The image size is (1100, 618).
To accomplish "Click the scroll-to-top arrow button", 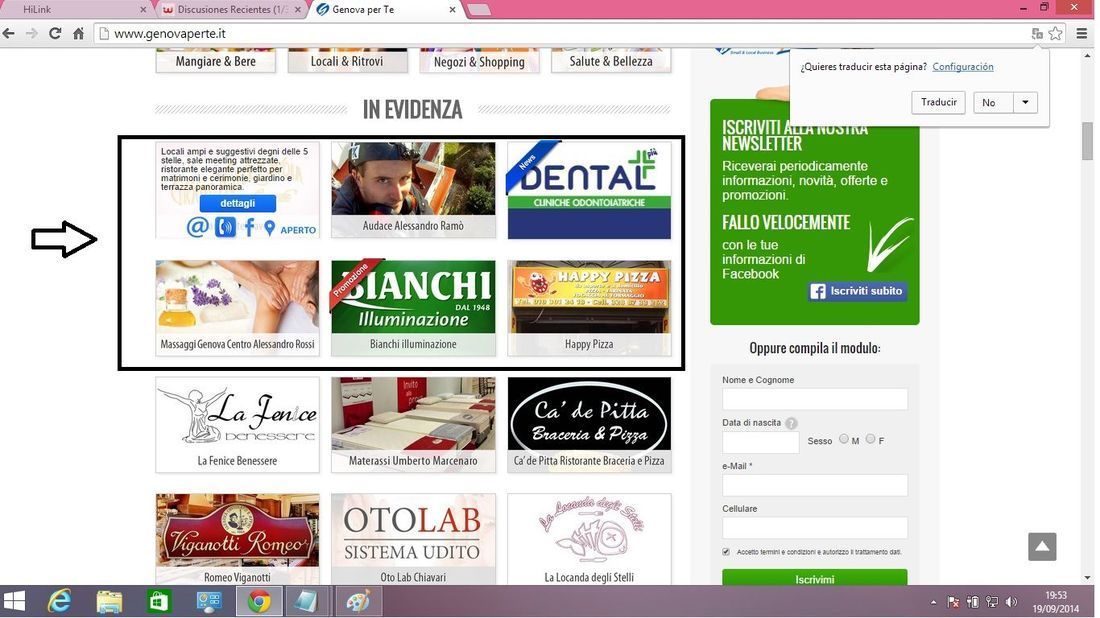I will point(1042,546).
